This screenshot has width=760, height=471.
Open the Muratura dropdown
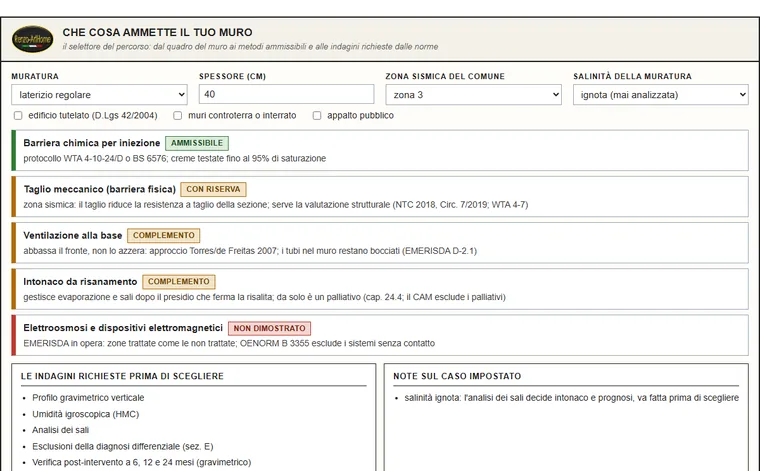99,94
